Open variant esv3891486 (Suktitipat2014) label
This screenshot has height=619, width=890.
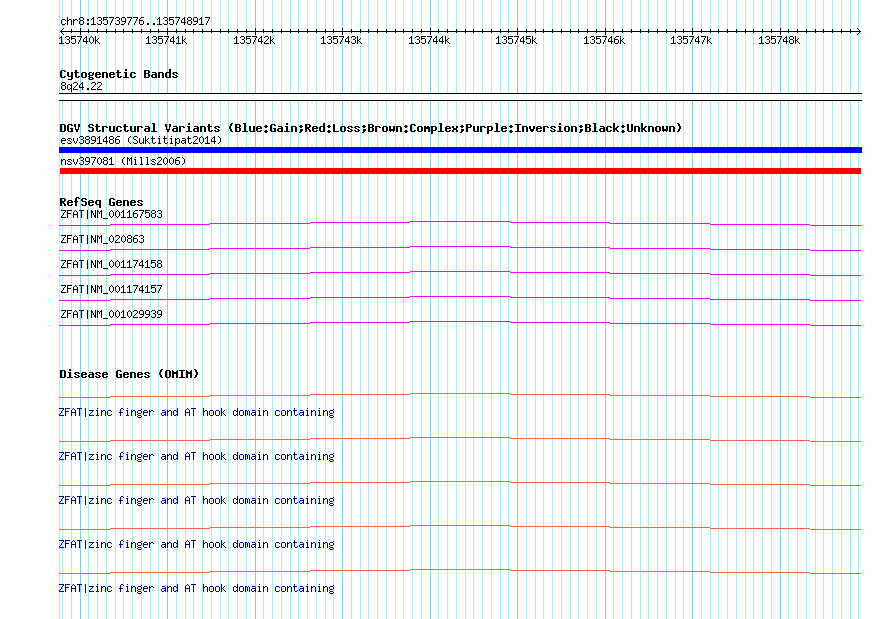(141, 140)
